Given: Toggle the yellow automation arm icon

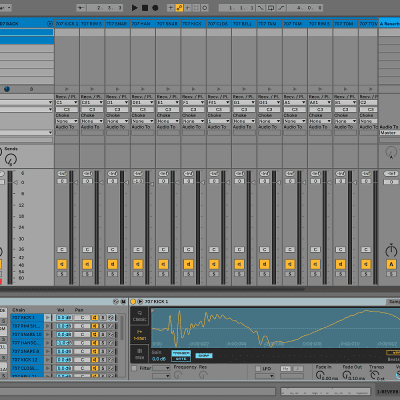Looking at the screenshot, I should pos(179,8).
